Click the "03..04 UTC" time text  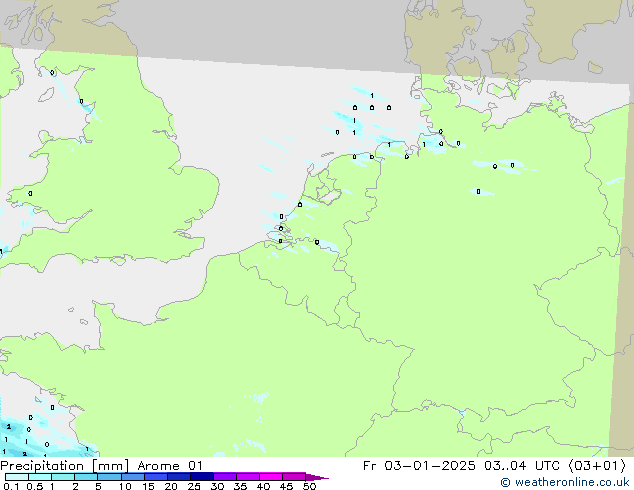pos(522,466)
